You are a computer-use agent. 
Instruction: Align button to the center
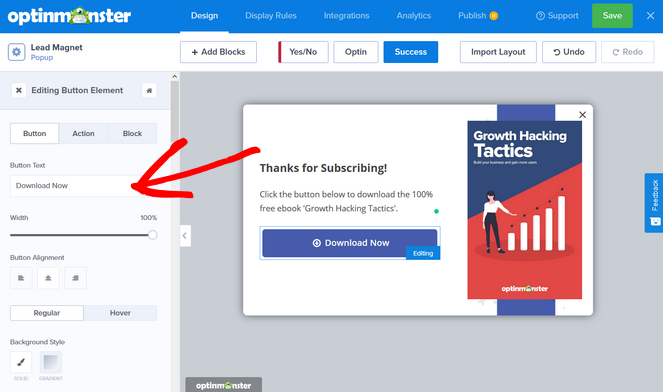(x=48, y=278)
